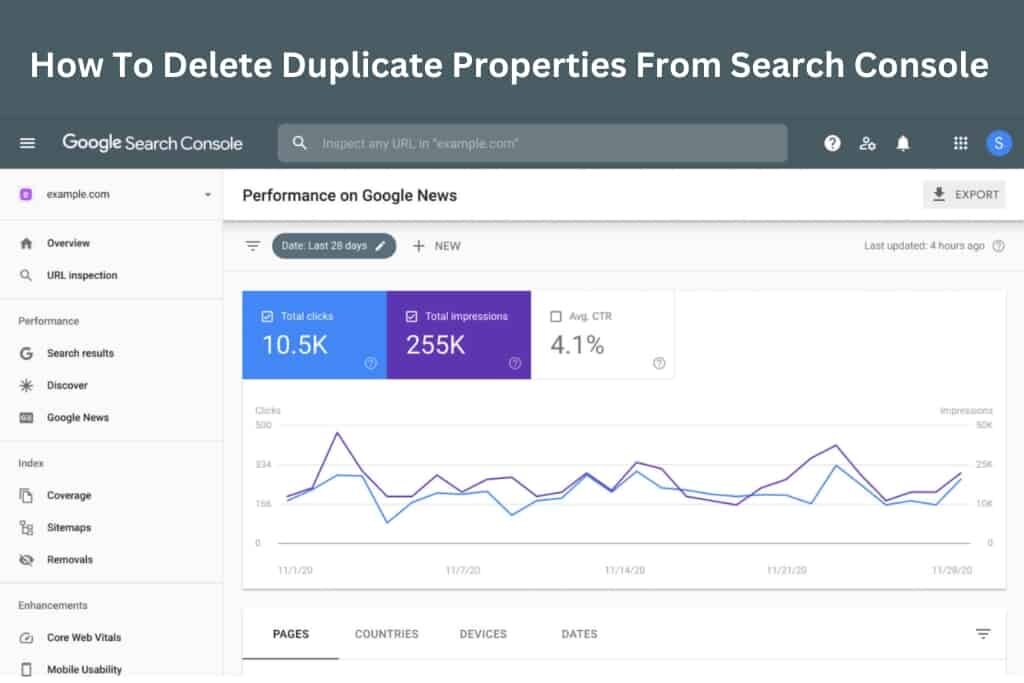Add a new filter with NEW
This screenshot has width=1024, height=683.
436,246
